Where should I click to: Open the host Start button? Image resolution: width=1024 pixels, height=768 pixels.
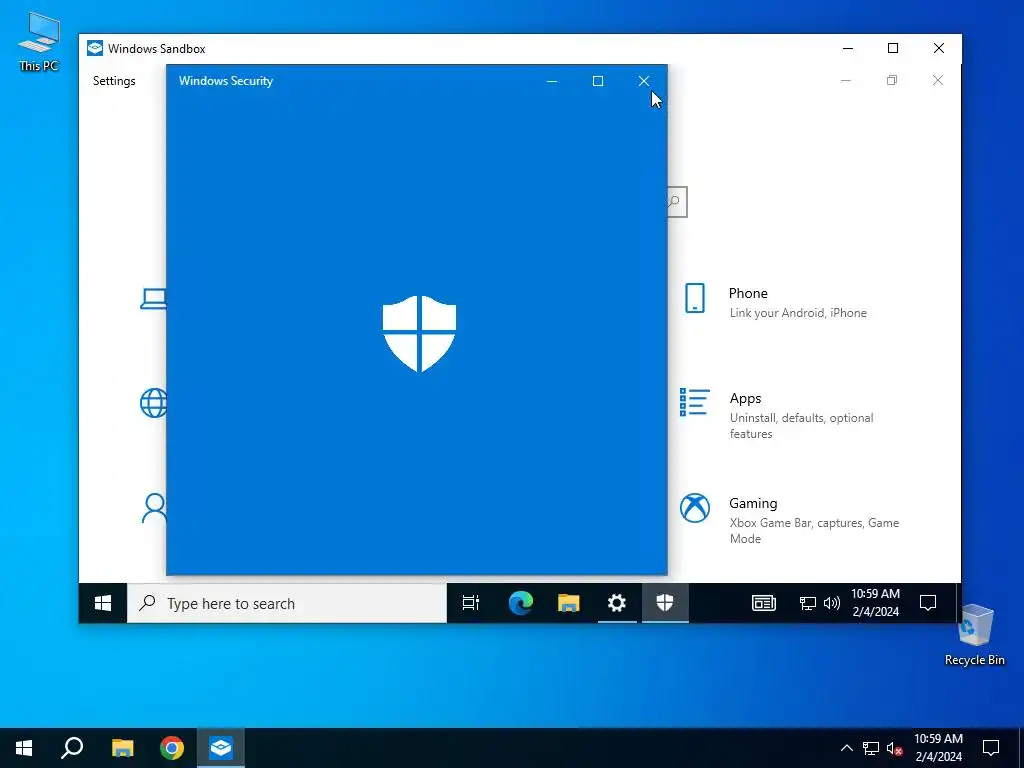24,748
